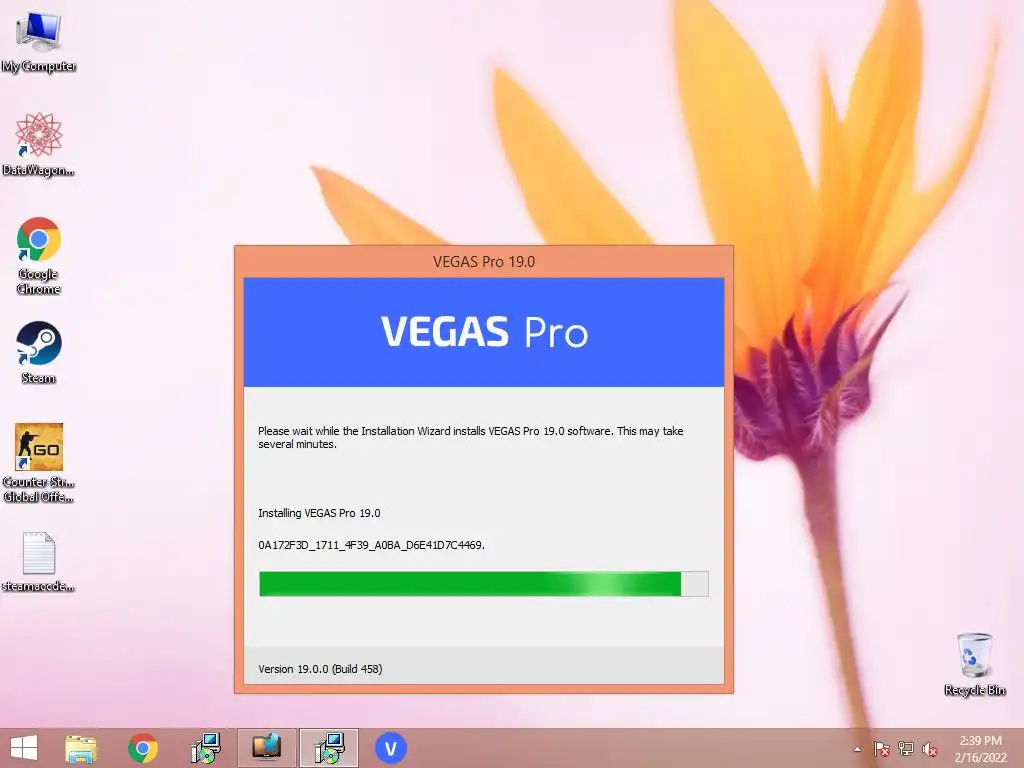Screen dimensions: 1024x768
Task: Select the first installer icon in the taskbar
Action: coord(205,748)
